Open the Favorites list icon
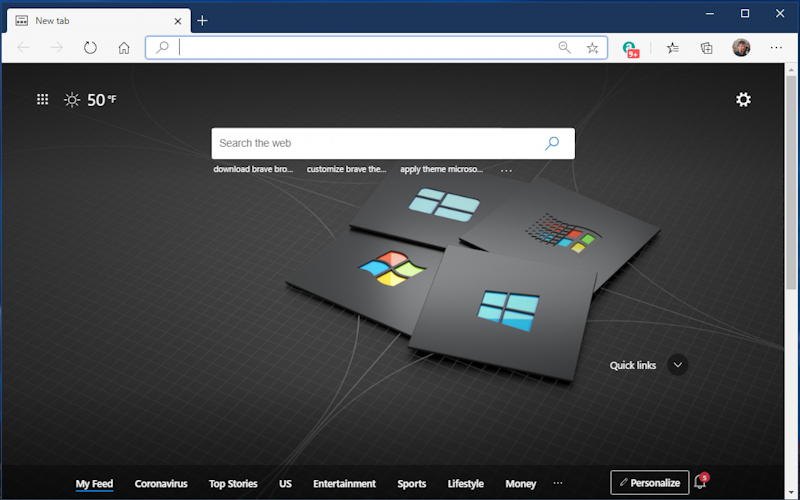 [673, 47]
